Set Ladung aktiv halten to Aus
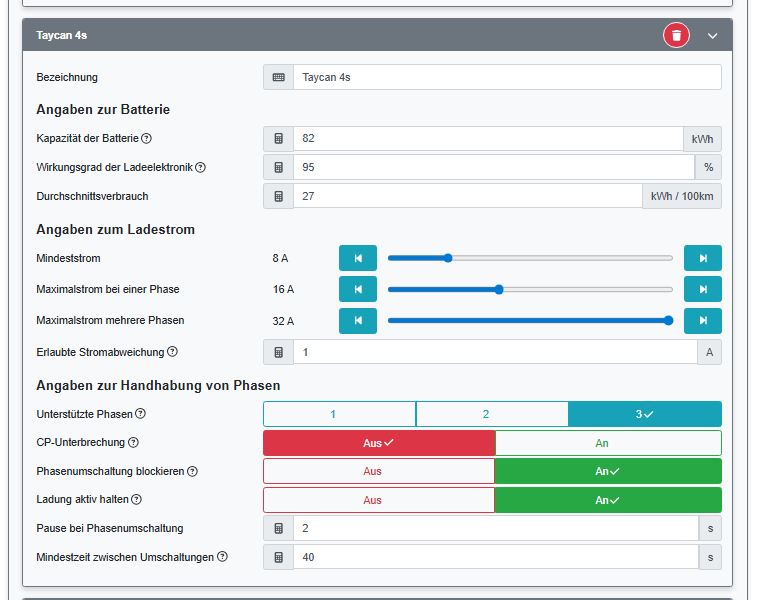This screenshot has width=766, height=600. click(379, 500)
